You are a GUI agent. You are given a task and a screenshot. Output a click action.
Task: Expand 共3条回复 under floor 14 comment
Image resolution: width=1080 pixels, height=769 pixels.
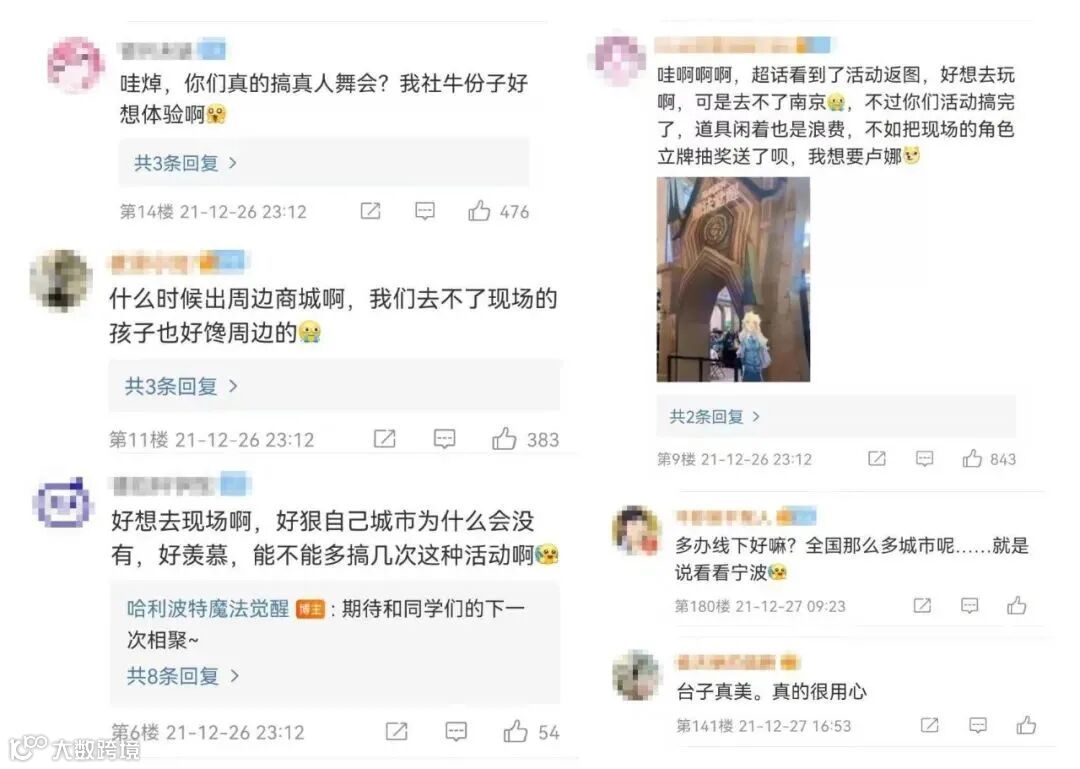(185, 163)
